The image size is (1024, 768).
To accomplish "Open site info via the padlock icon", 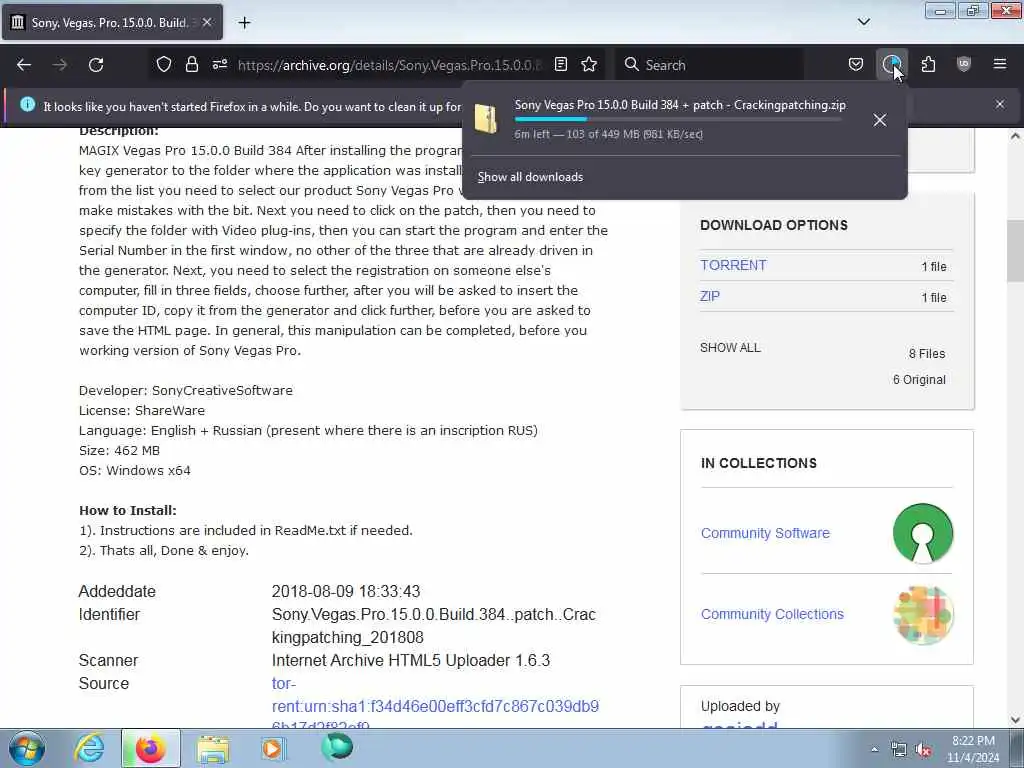I will pyautogui.click(x=191, y=65).
